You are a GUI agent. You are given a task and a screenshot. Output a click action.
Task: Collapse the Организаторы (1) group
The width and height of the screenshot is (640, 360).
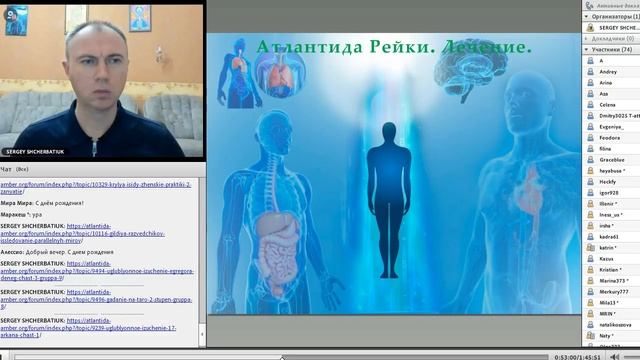coord(587,17)
